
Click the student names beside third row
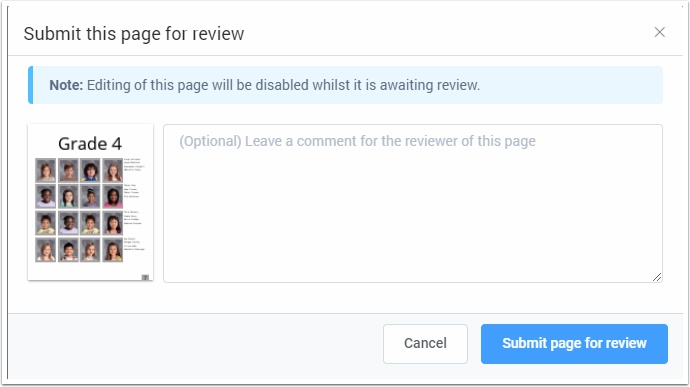(133, 217)
